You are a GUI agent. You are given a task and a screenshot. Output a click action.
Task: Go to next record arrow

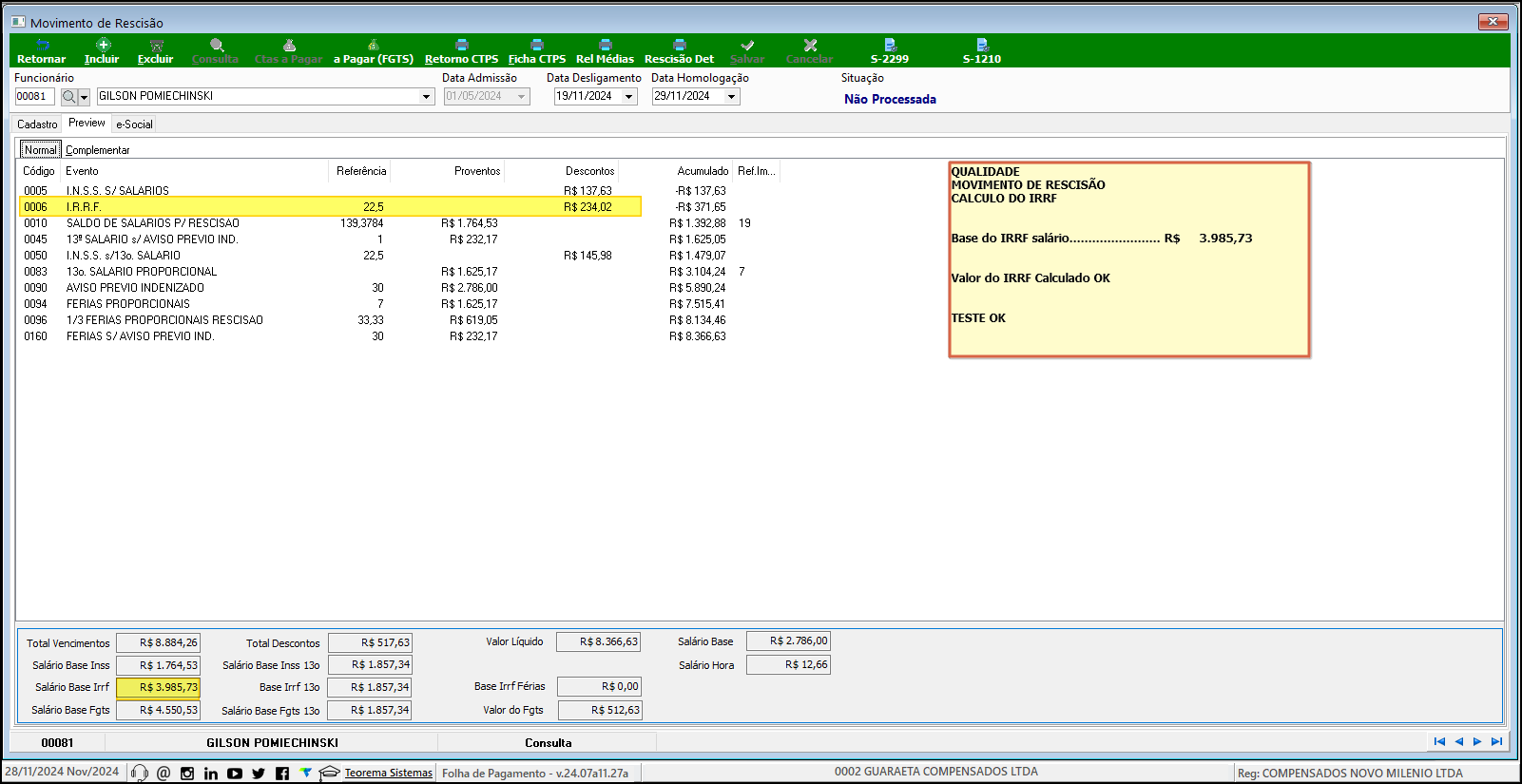[x=1477, y=741]
